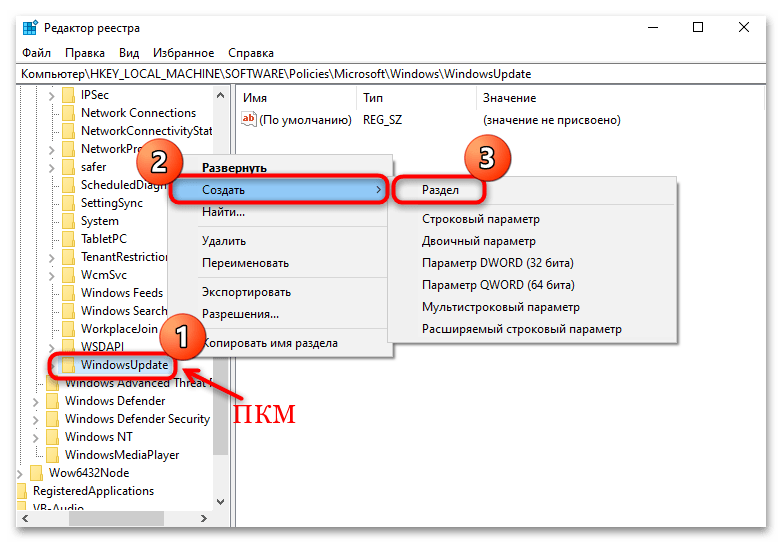Click the Registry Editor app icon in title bar

(30, 28)
